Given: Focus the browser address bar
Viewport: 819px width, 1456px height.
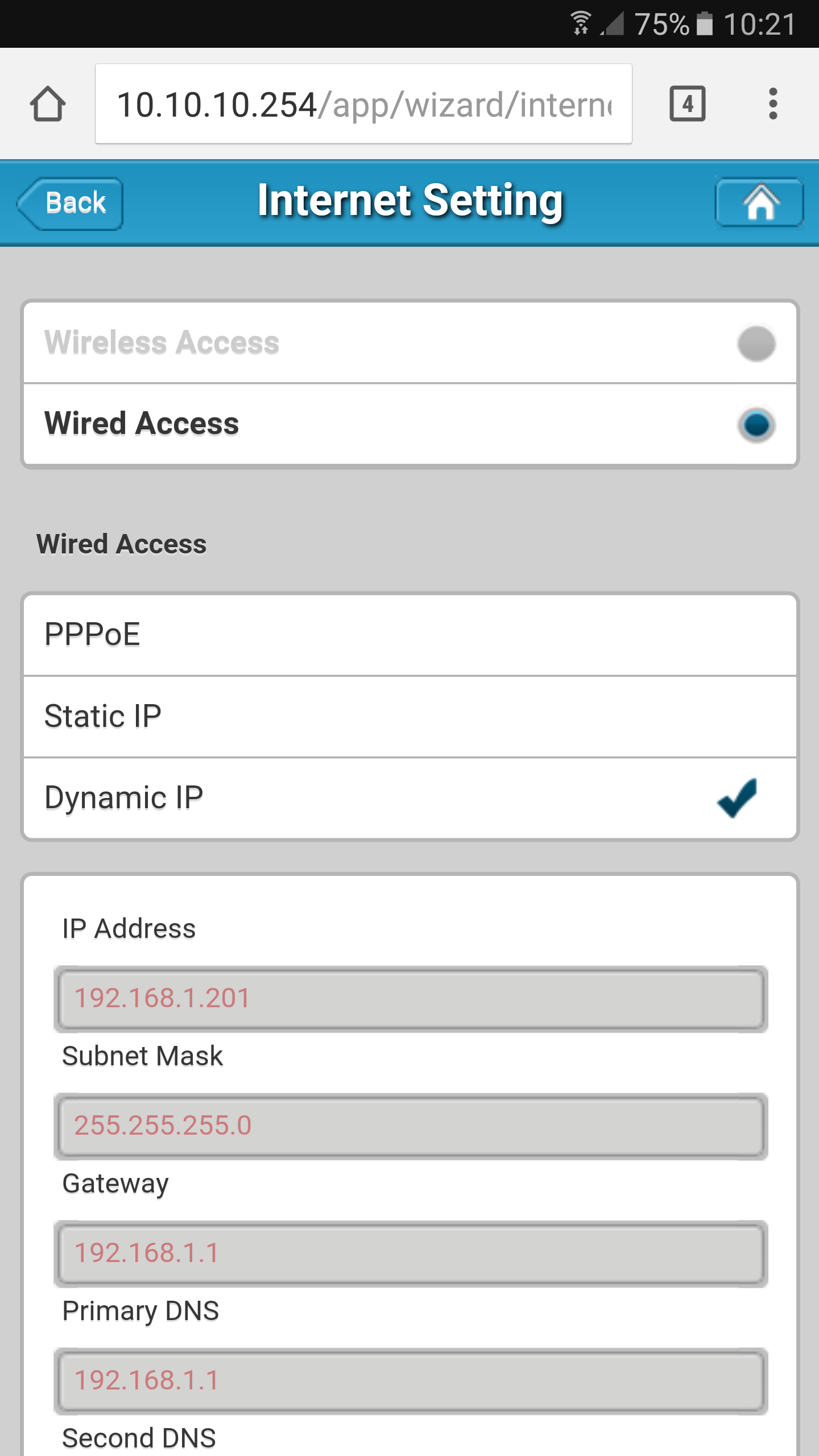Looking at the screenshot, I should pyautogui.click(x=363, y=104).
